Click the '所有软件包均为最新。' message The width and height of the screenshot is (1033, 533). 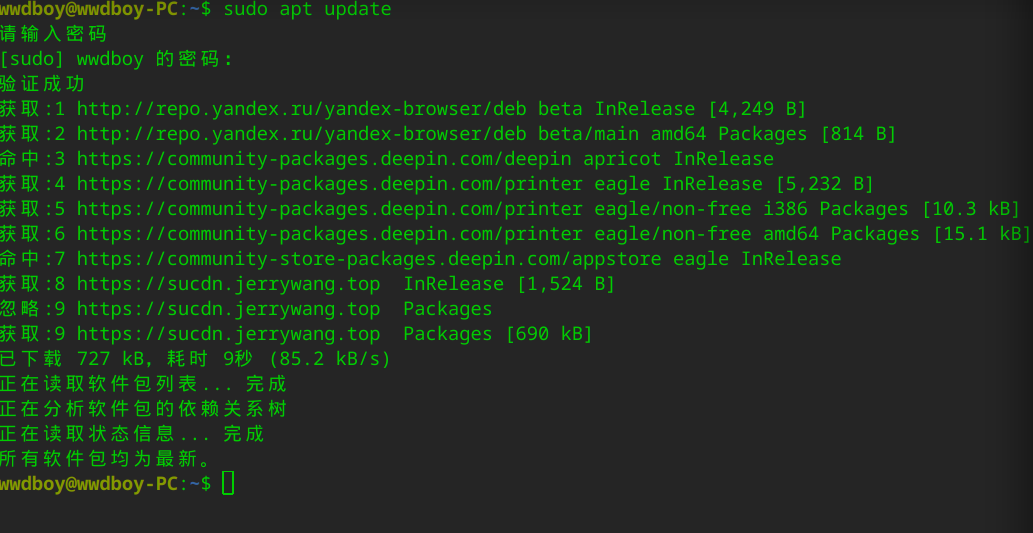tap(107, 459)
